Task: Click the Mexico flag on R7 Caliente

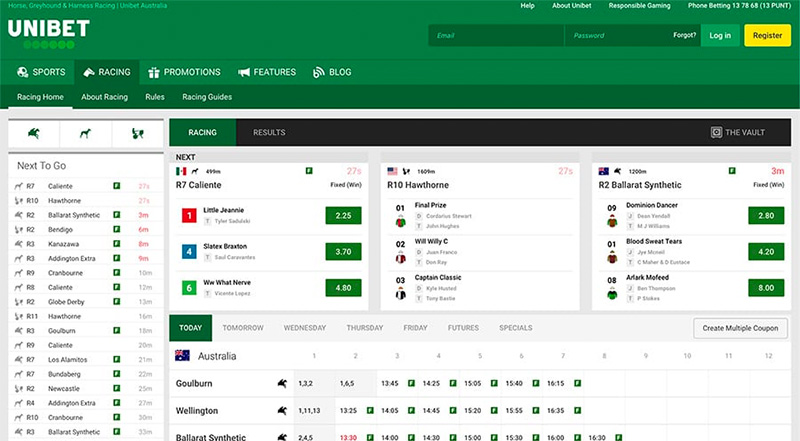Action: (x=181, y=171)
